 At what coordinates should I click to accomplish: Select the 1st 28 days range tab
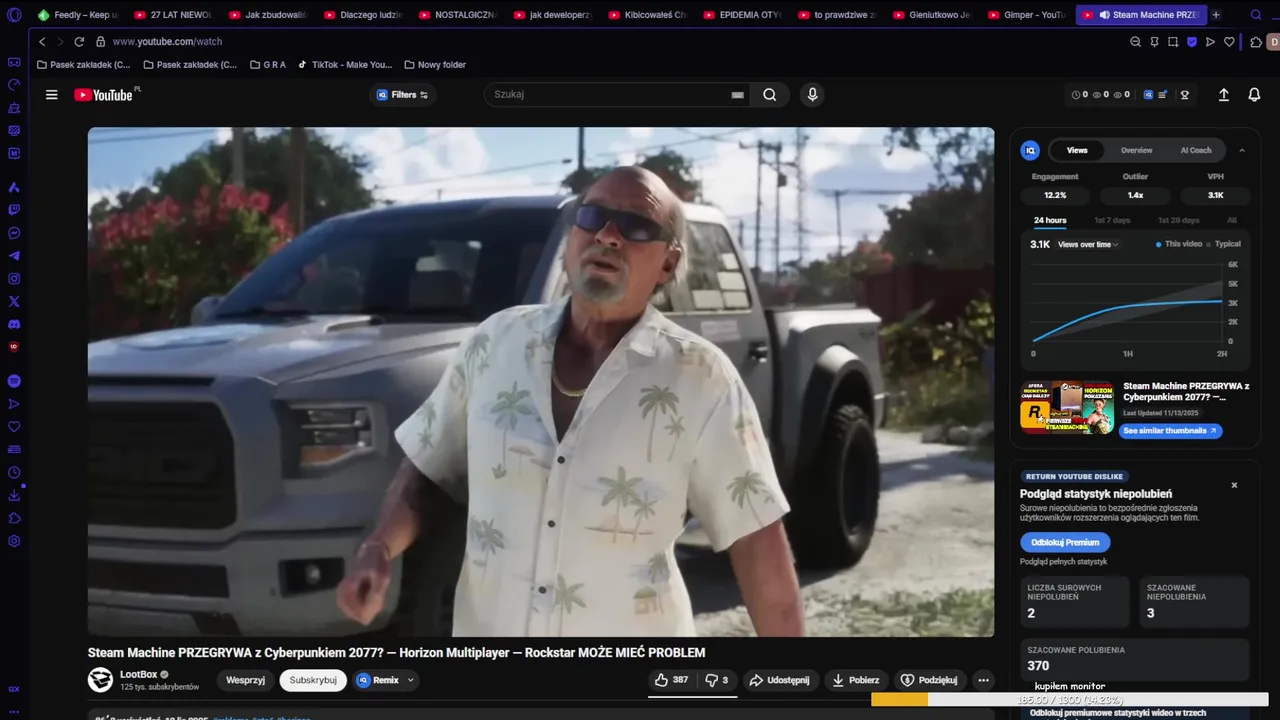tap(1178, 220)
